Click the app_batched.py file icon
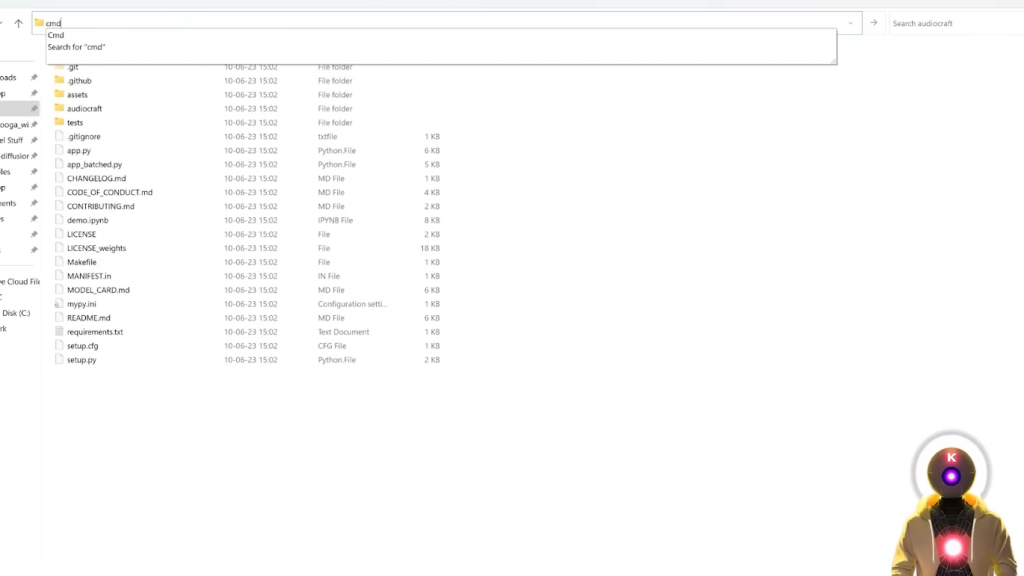The height and width of the screenshot is (576, 1024). 59,164
